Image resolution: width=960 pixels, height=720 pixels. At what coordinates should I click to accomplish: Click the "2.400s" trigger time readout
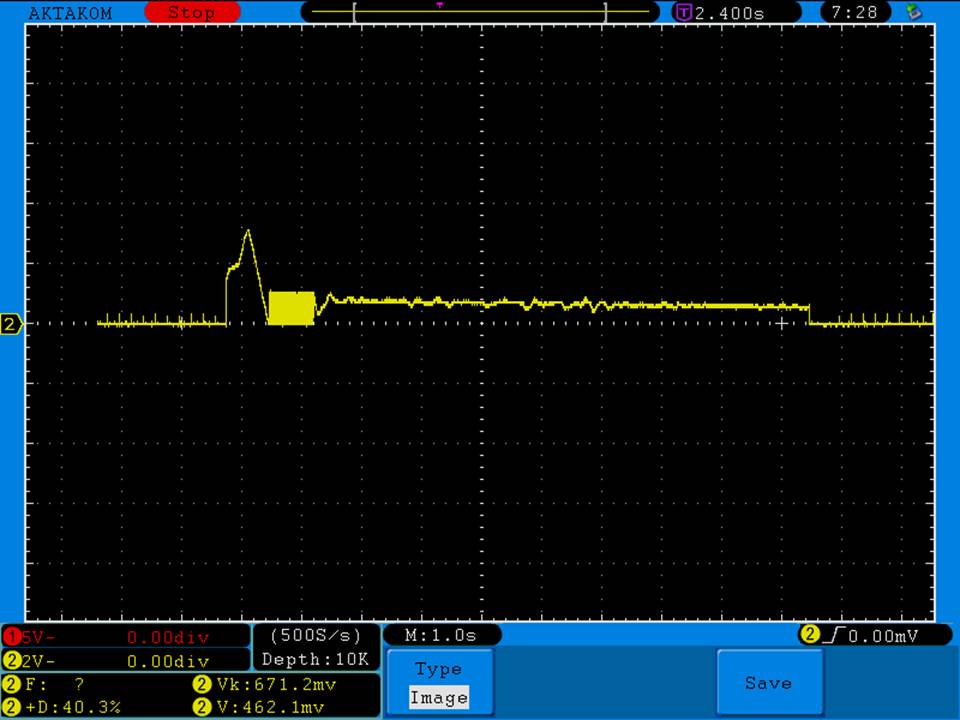tap(730, 13)
